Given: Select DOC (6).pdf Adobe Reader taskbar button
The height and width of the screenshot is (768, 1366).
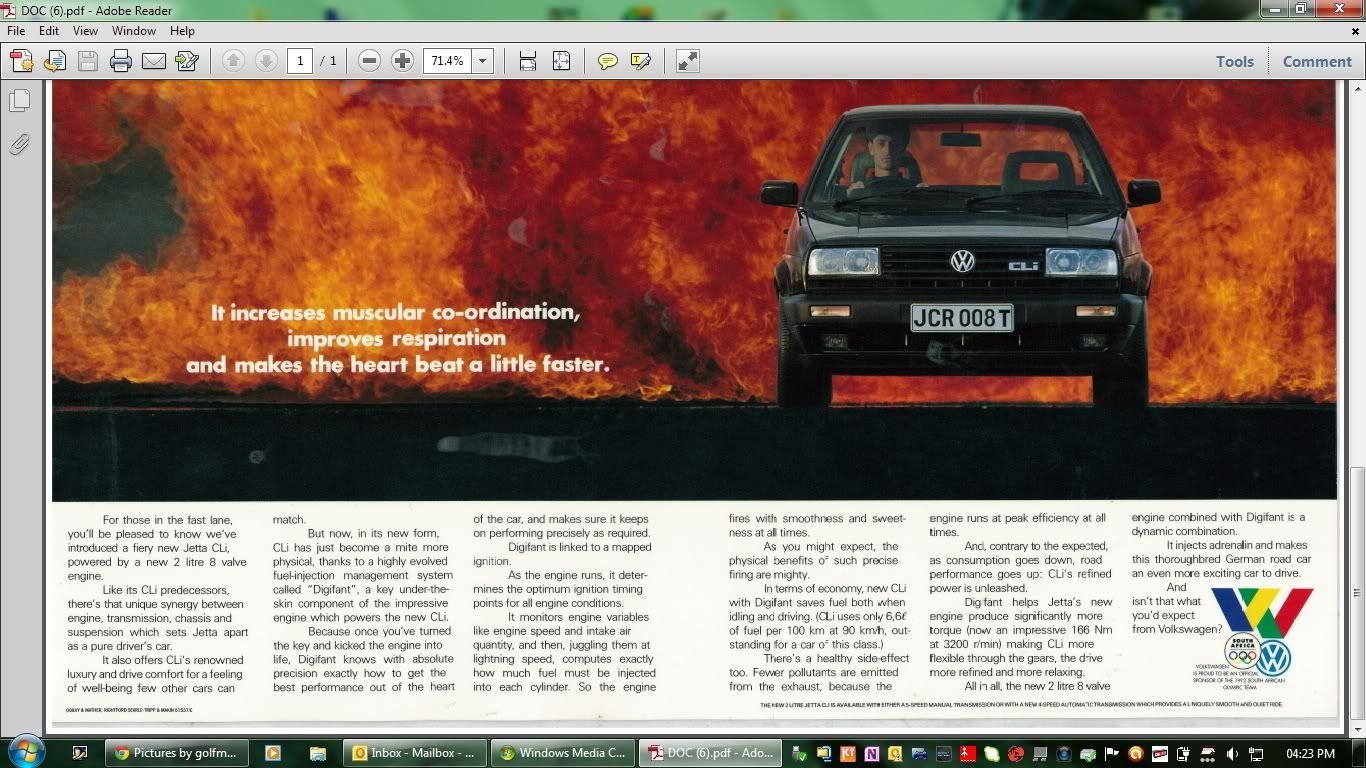Looking at the screenshot, I should [712, 753].
